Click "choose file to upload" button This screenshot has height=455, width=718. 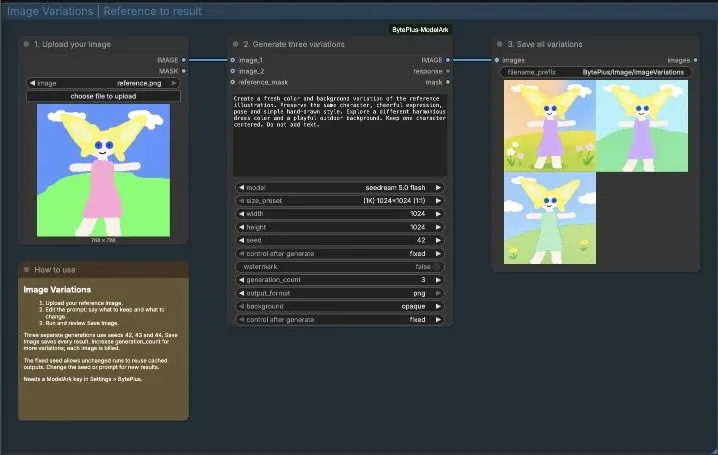click(x=103, y=96)
